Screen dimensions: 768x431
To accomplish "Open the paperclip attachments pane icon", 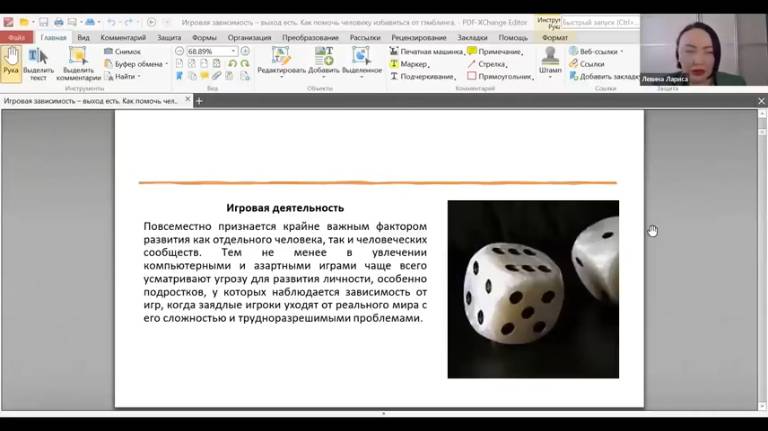I will coord(216,76).
